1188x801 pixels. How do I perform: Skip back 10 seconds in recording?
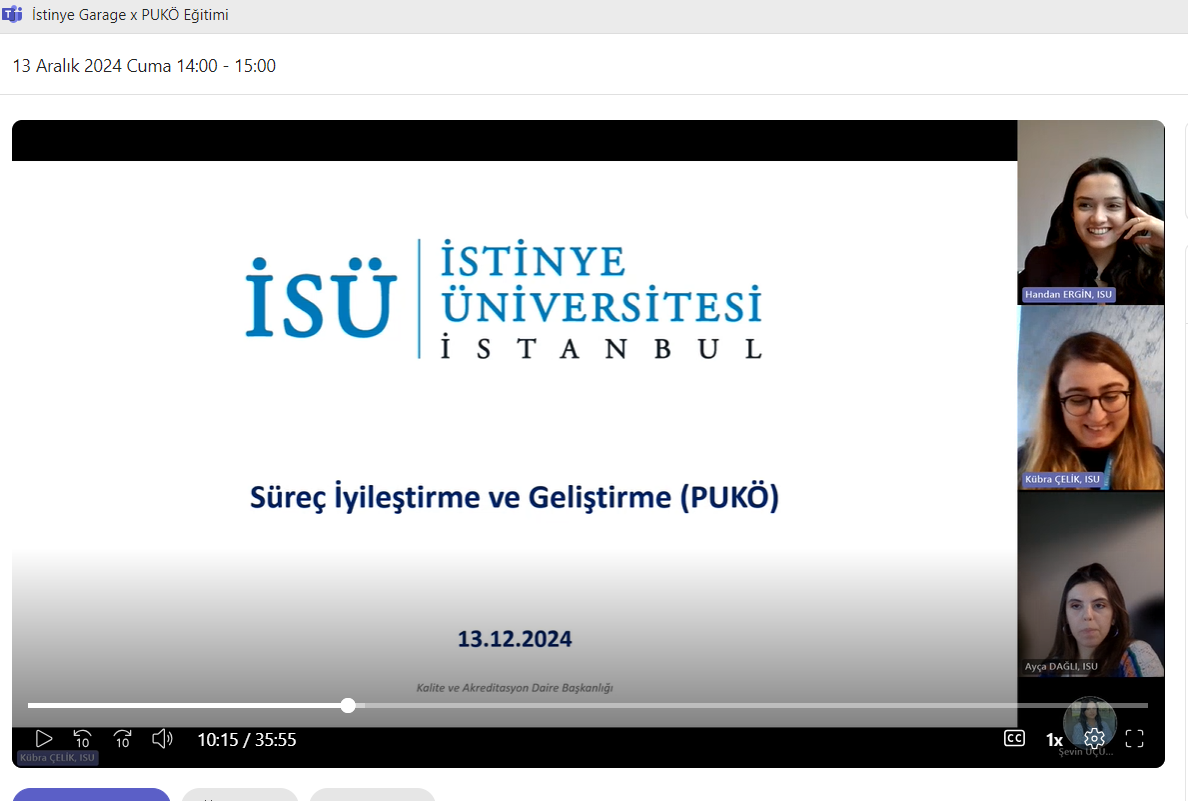pos(82,739)
